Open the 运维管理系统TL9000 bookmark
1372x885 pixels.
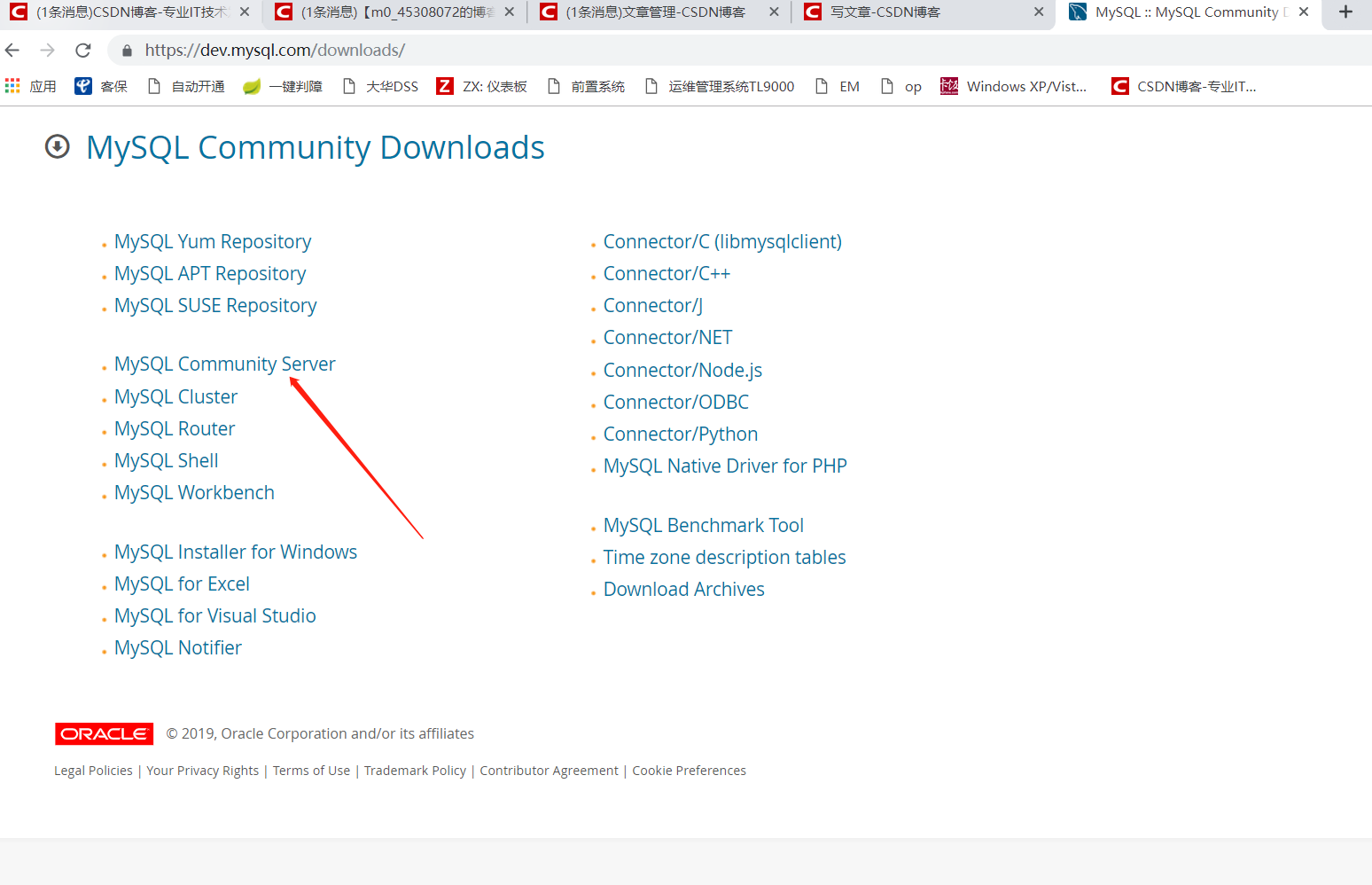(x=720, y=86)
